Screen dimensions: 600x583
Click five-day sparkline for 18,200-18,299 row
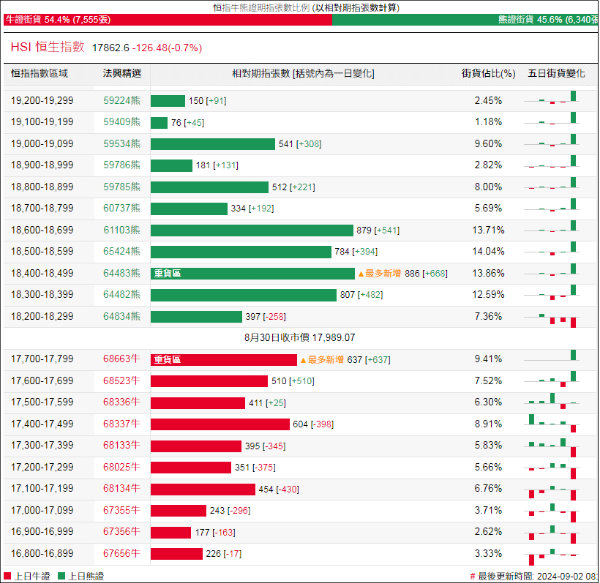pyautogui.click(x=551, y=320)
